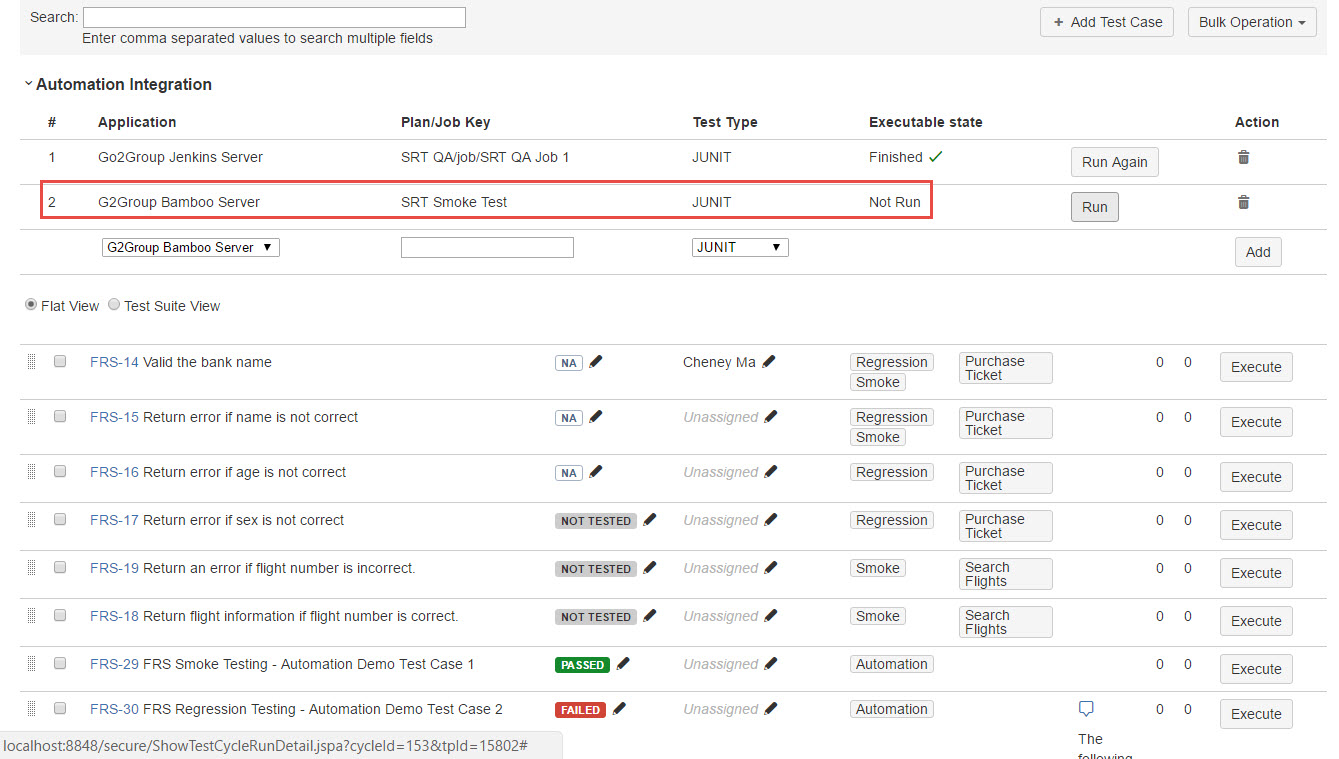1339x759 pixels.
Task: Edit status pencil for FRS-17
Action: pos(650,520)
